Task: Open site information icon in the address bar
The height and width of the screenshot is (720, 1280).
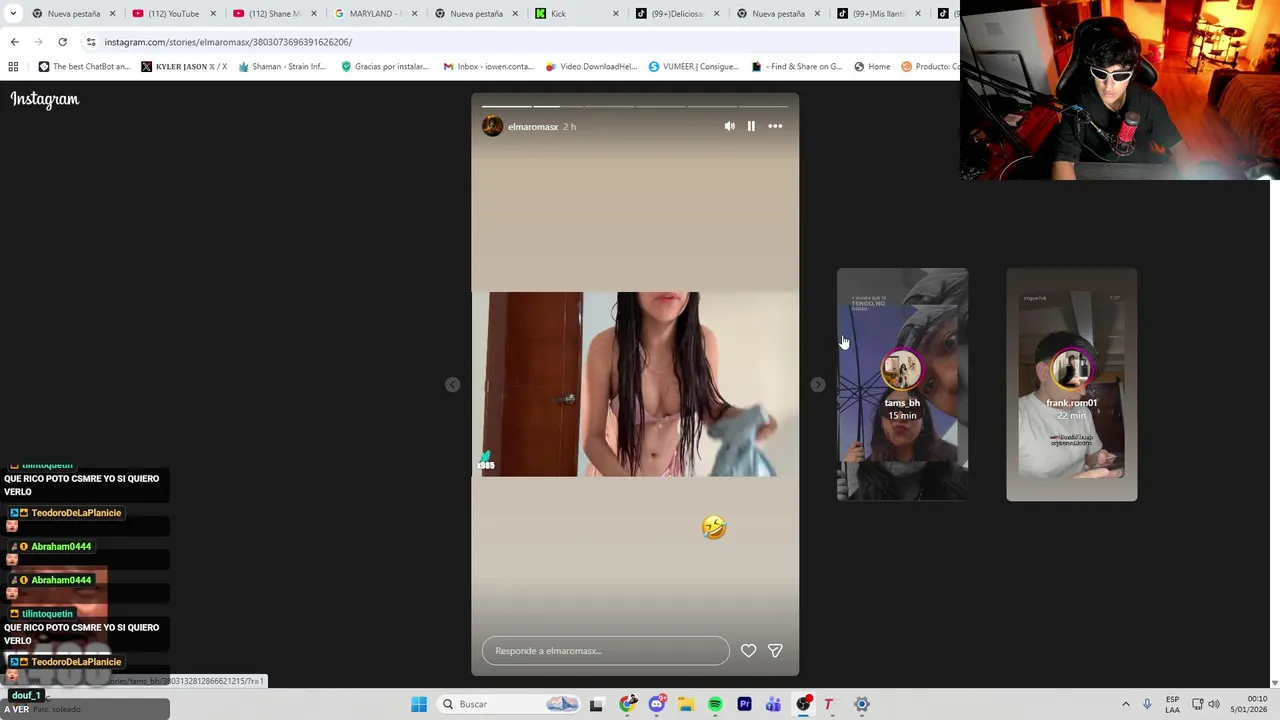Action: [91, 42]
